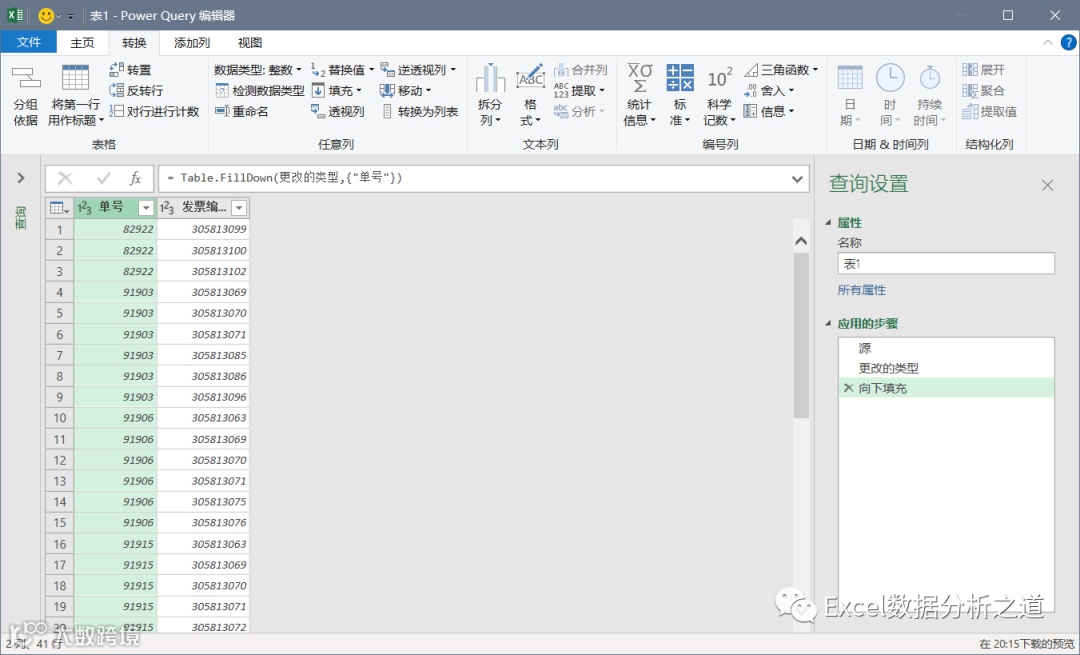Click Reverse Rows (反转行)

point(136,90)
